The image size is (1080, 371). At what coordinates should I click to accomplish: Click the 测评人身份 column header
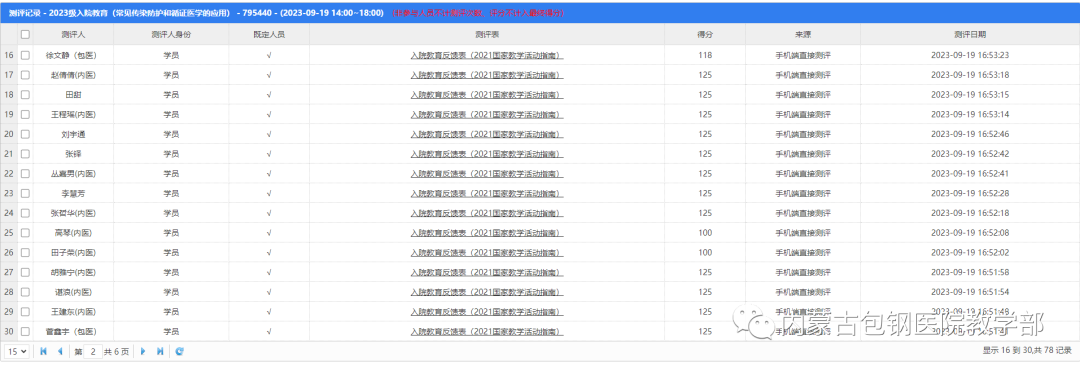(x=171, y=34)
